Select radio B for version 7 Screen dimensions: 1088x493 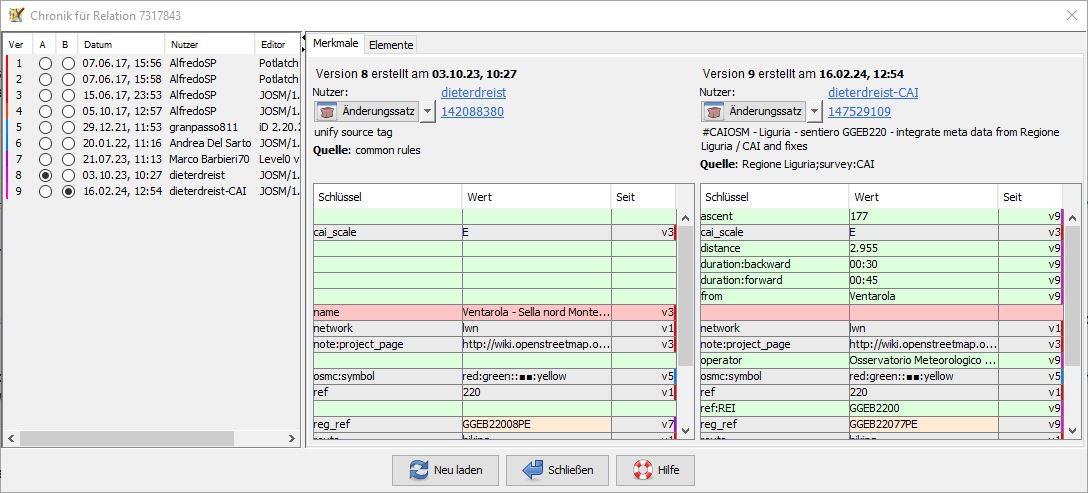point(68,159)
